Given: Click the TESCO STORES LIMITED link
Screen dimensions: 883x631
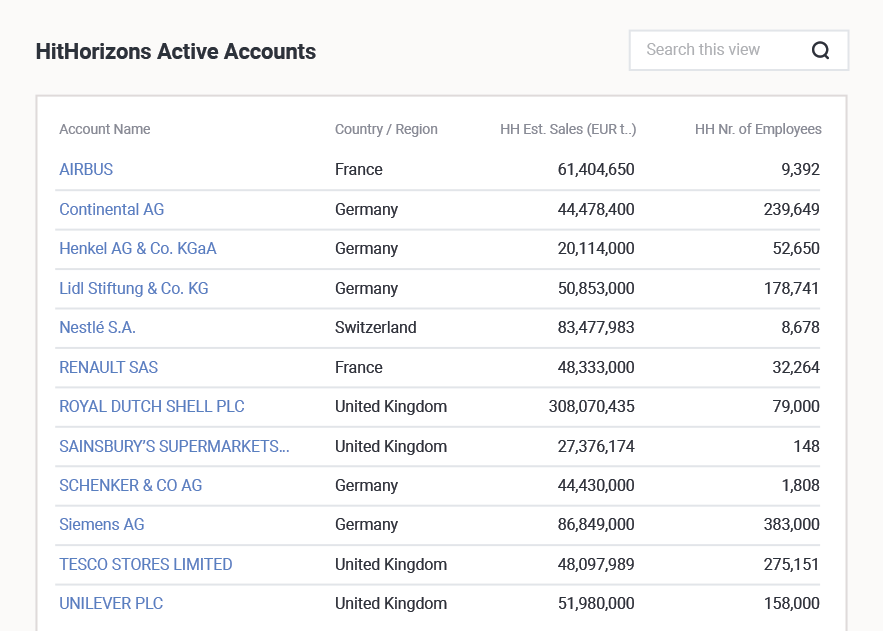Looking at the screenshot, I should click(x=146, y=564).
